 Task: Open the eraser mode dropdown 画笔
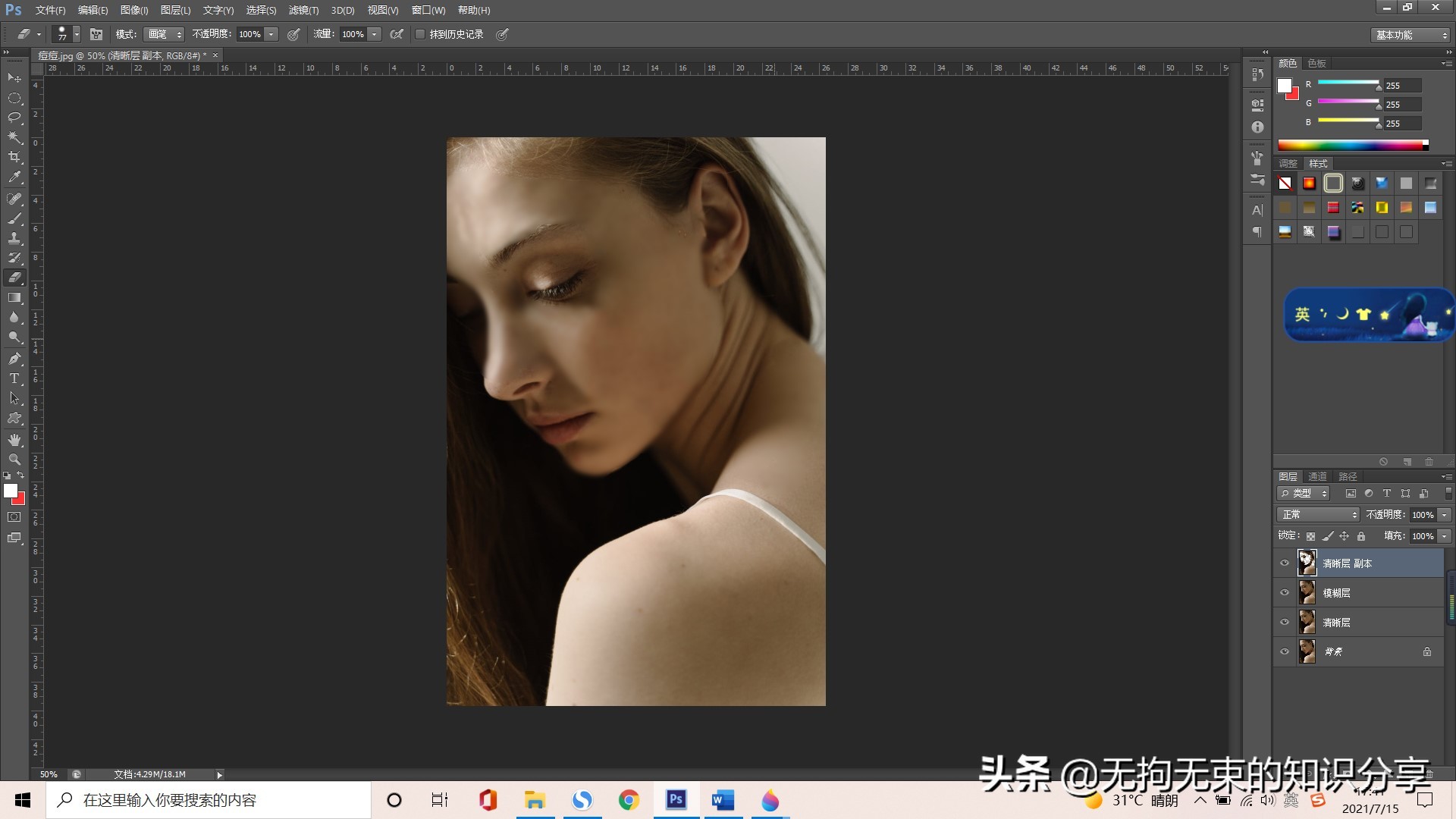(x=165, y=34)
